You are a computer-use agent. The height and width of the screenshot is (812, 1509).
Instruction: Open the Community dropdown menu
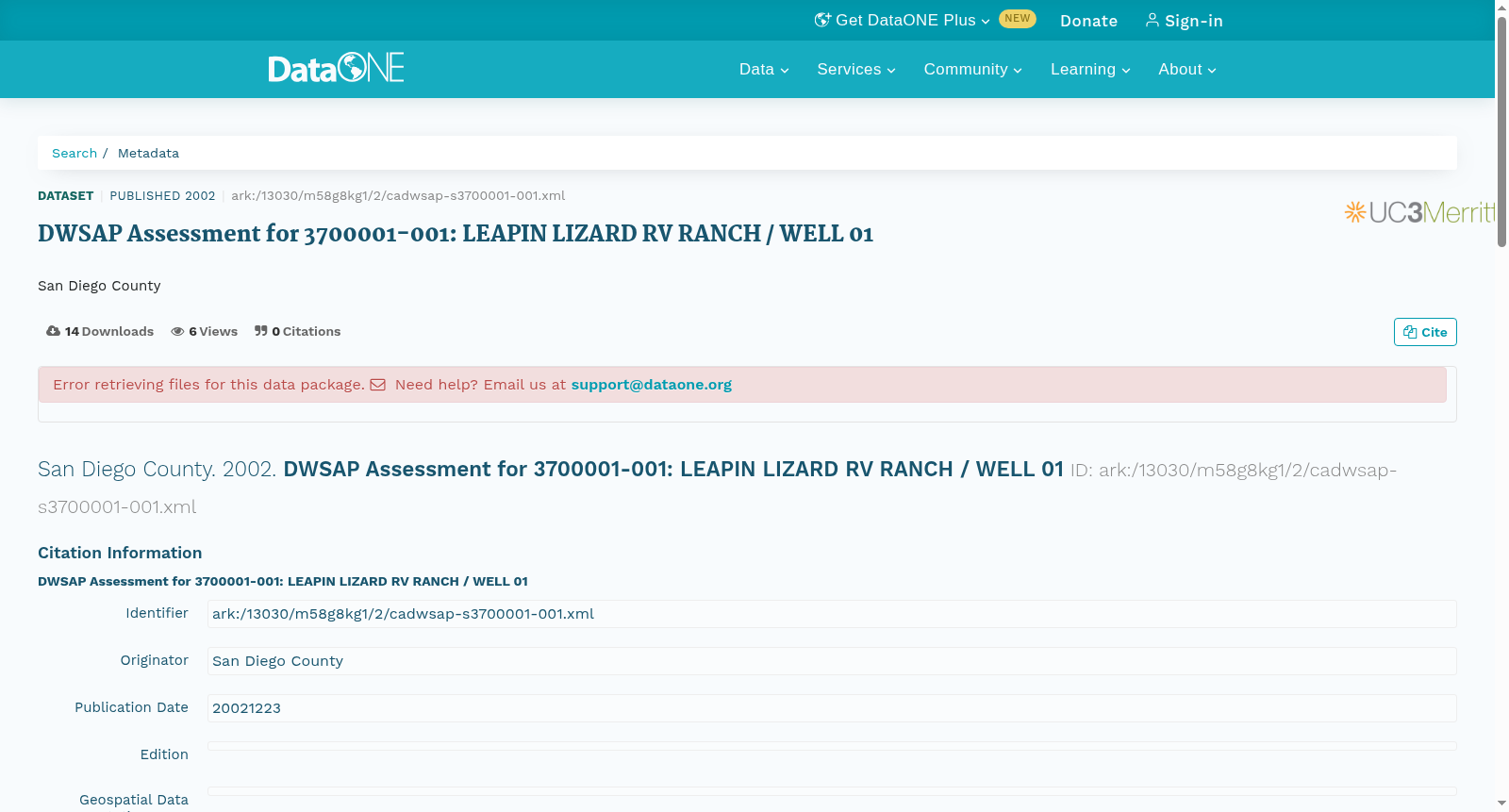click(972, 69)
